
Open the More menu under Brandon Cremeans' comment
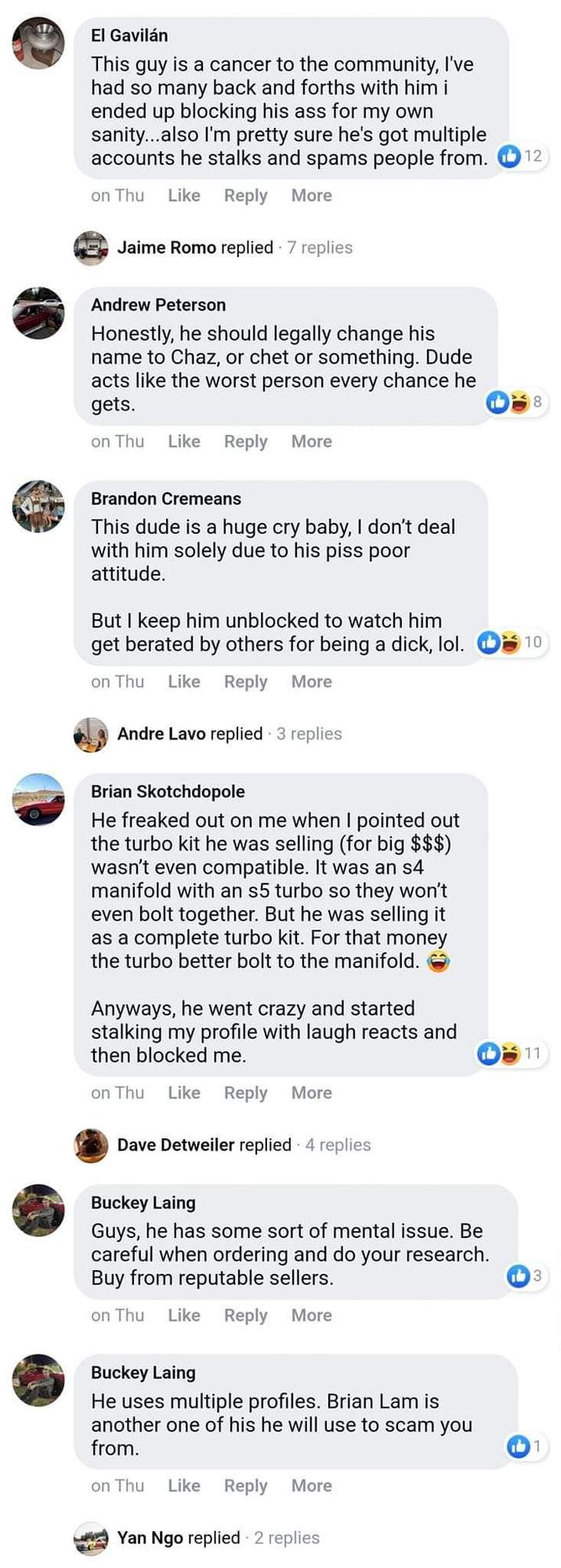coord(312,682)
